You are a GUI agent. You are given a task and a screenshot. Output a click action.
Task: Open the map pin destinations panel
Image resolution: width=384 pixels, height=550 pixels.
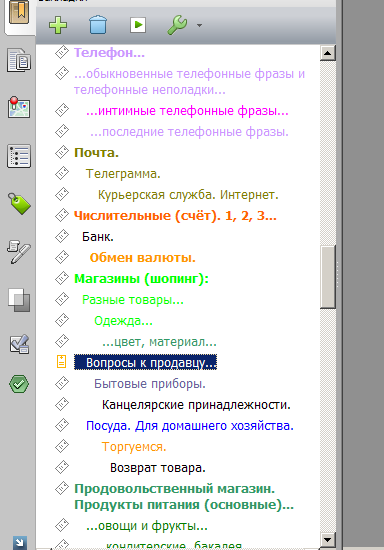click(19, 107)
